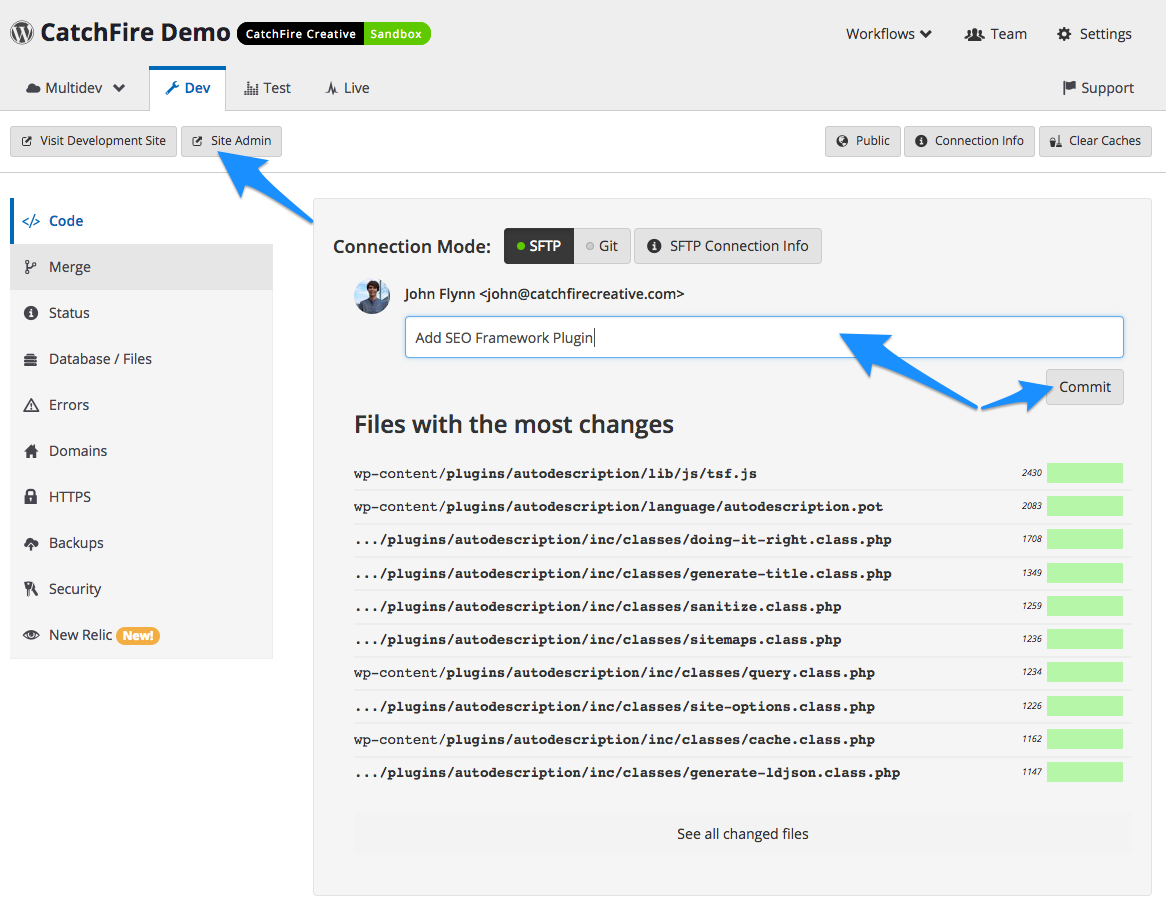This screenshot has height=904, width=1166.
Task: Click the Live pulse icon
Action: [x=332, y=88]
